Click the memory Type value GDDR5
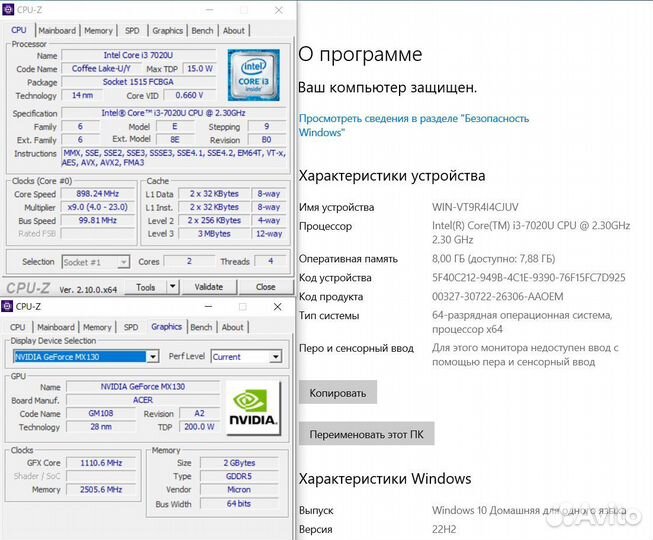The height and width of the screenshot is (540, 653). 239,476
